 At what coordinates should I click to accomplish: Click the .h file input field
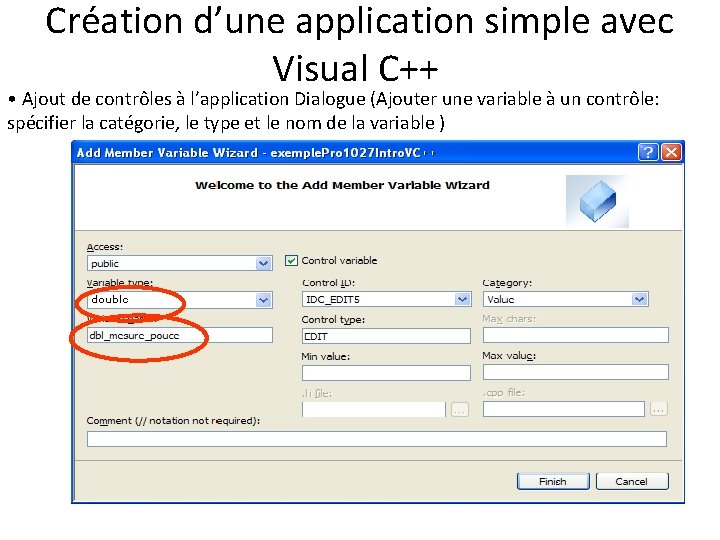(x=374, y=409)
